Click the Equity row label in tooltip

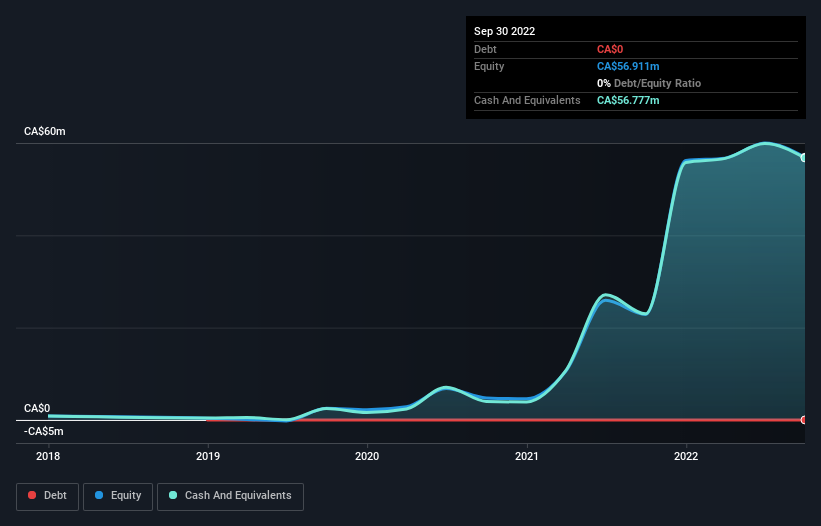click(489, 66)
